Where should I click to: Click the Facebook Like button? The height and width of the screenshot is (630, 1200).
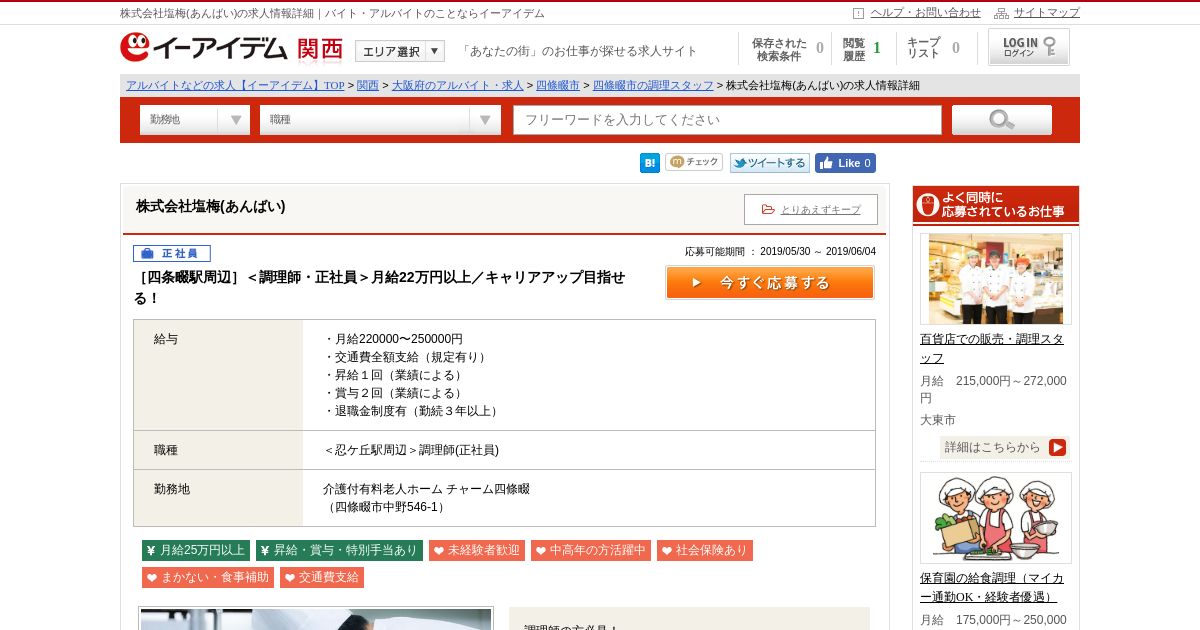click(845, 163)
